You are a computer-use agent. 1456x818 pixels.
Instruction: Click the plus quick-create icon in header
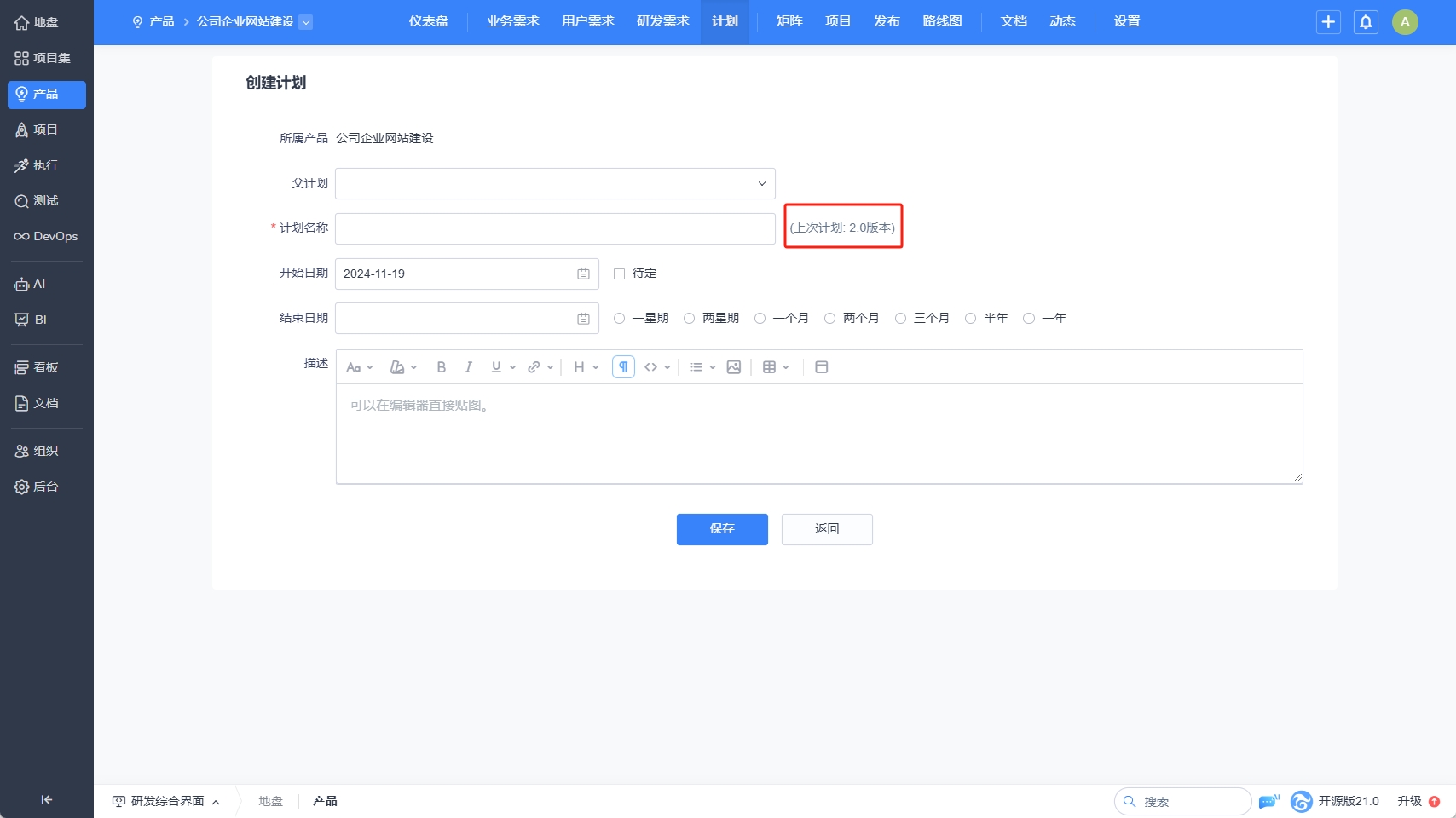1328,22
